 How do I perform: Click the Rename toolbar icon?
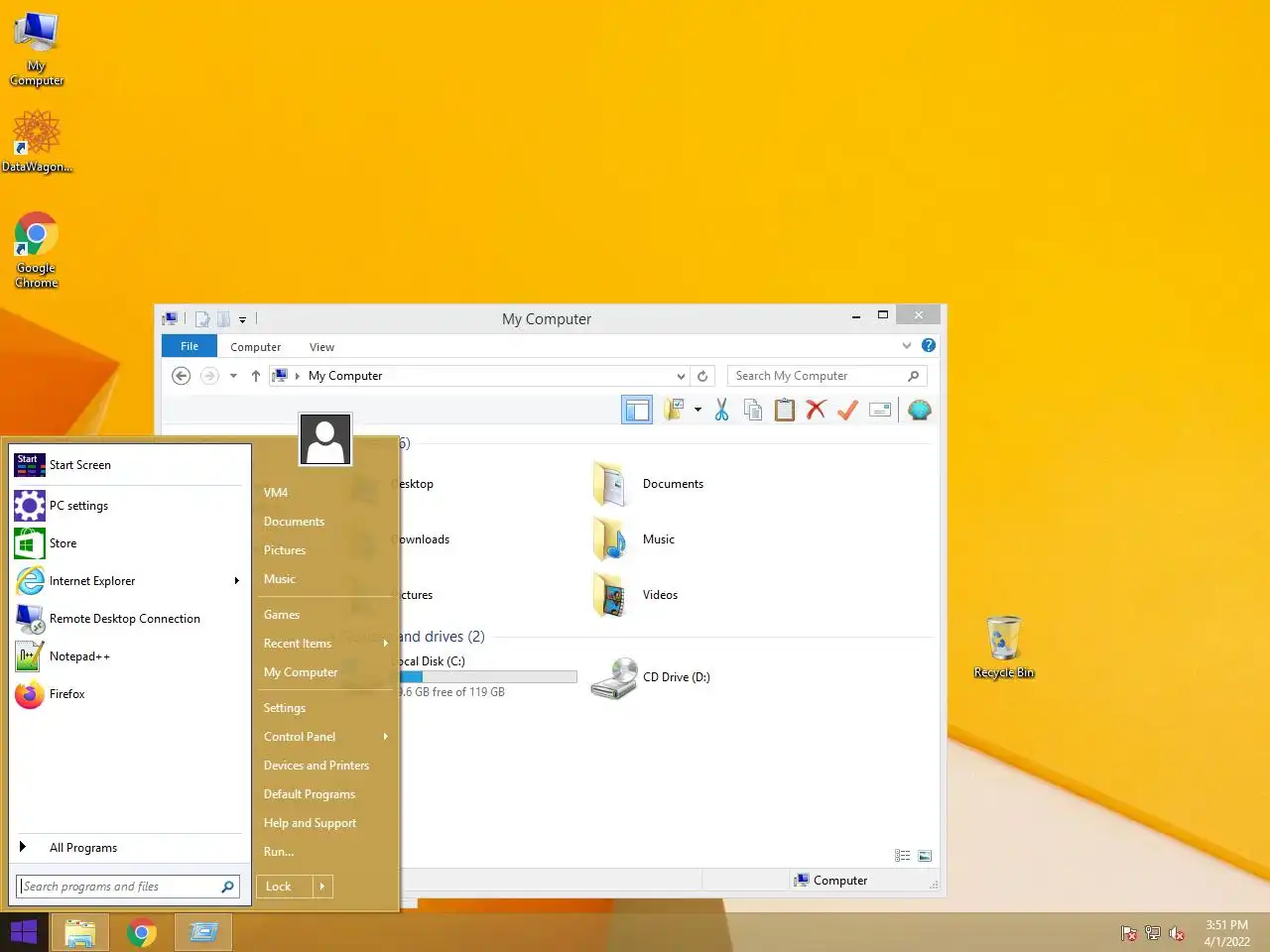tap(880, 410)
